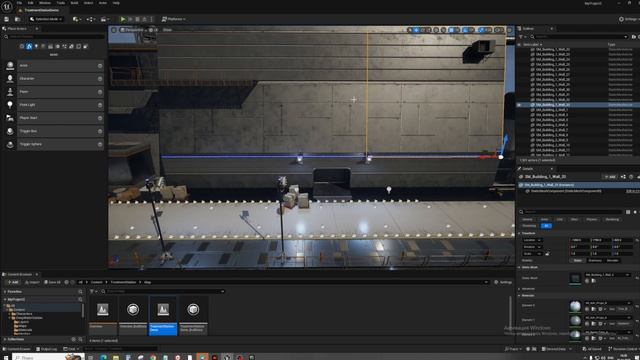Click the Add component button in Details

tap(610, 177)
